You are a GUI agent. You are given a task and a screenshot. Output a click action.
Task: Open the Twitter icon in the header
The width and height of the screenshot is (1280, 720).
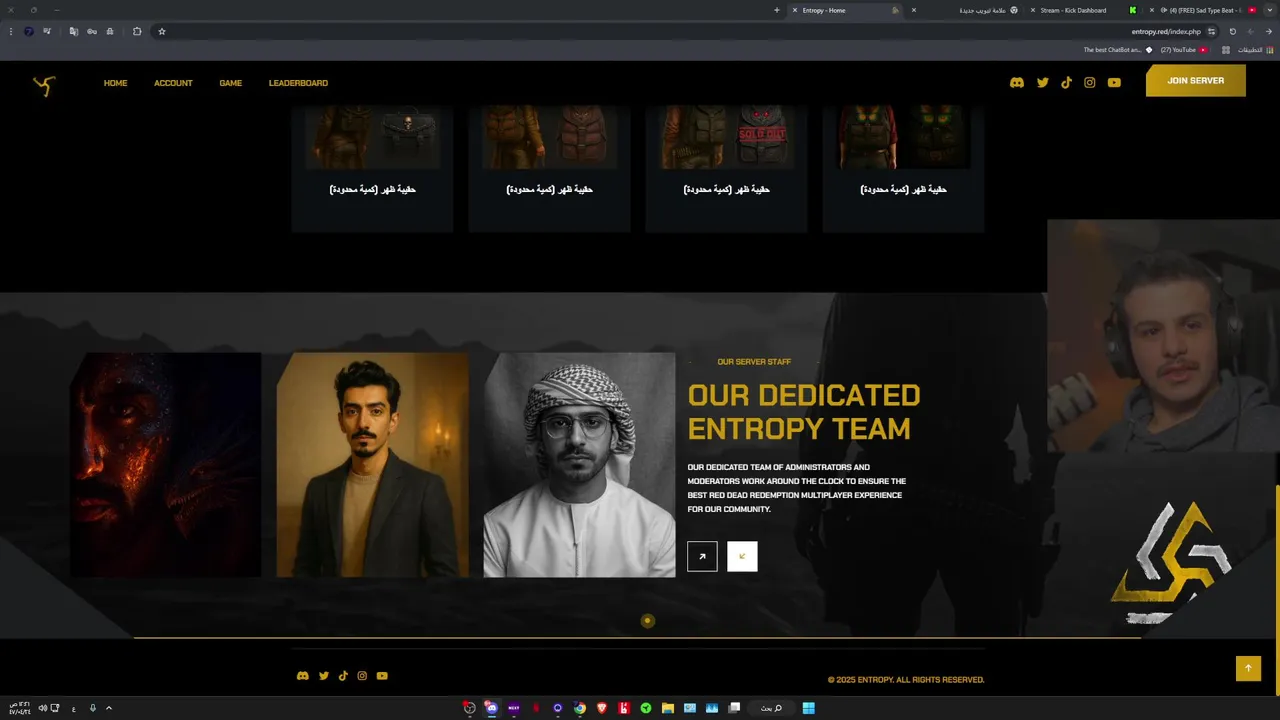(x=1043, y=83)
